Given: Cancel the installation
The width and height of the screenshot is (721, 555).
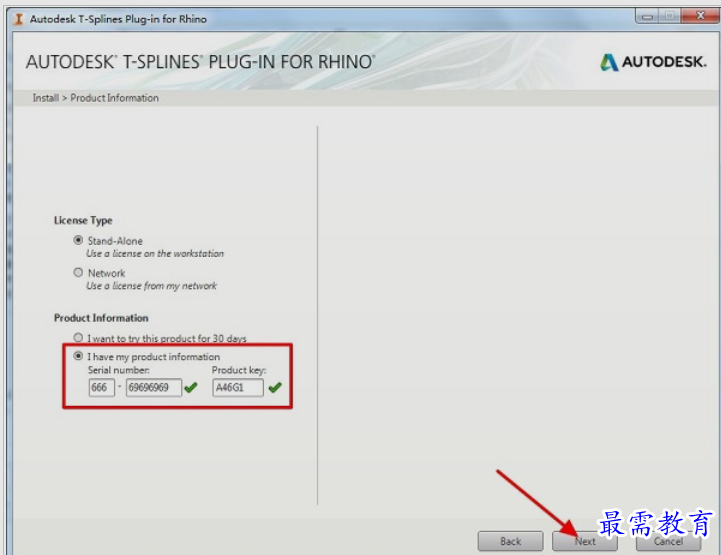Looking at the screenshot, I should pos(668,541).
